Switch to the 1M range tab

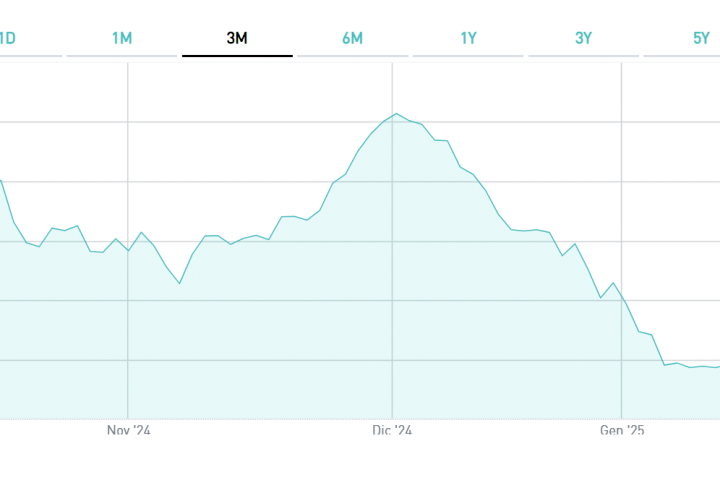(122, 39)
